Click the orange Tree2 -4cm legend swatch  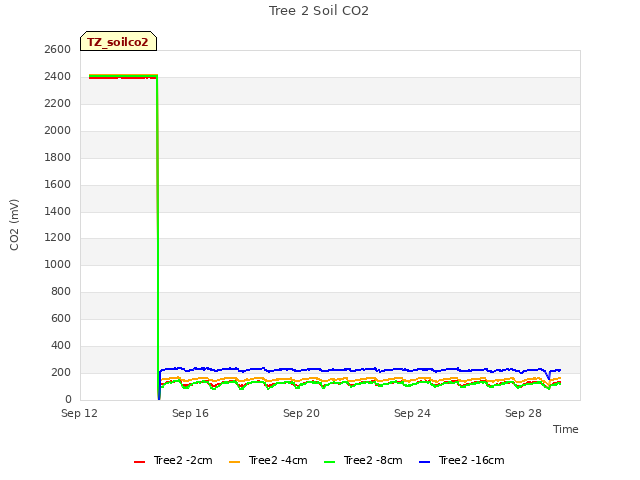pos(234,462)
